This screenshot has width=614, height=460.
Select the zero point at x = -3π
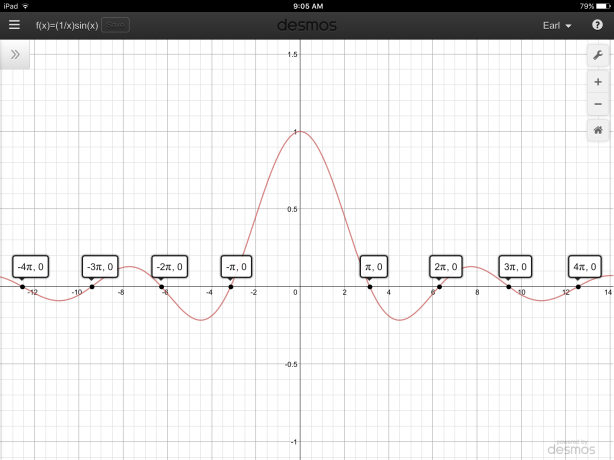point(92,287)
